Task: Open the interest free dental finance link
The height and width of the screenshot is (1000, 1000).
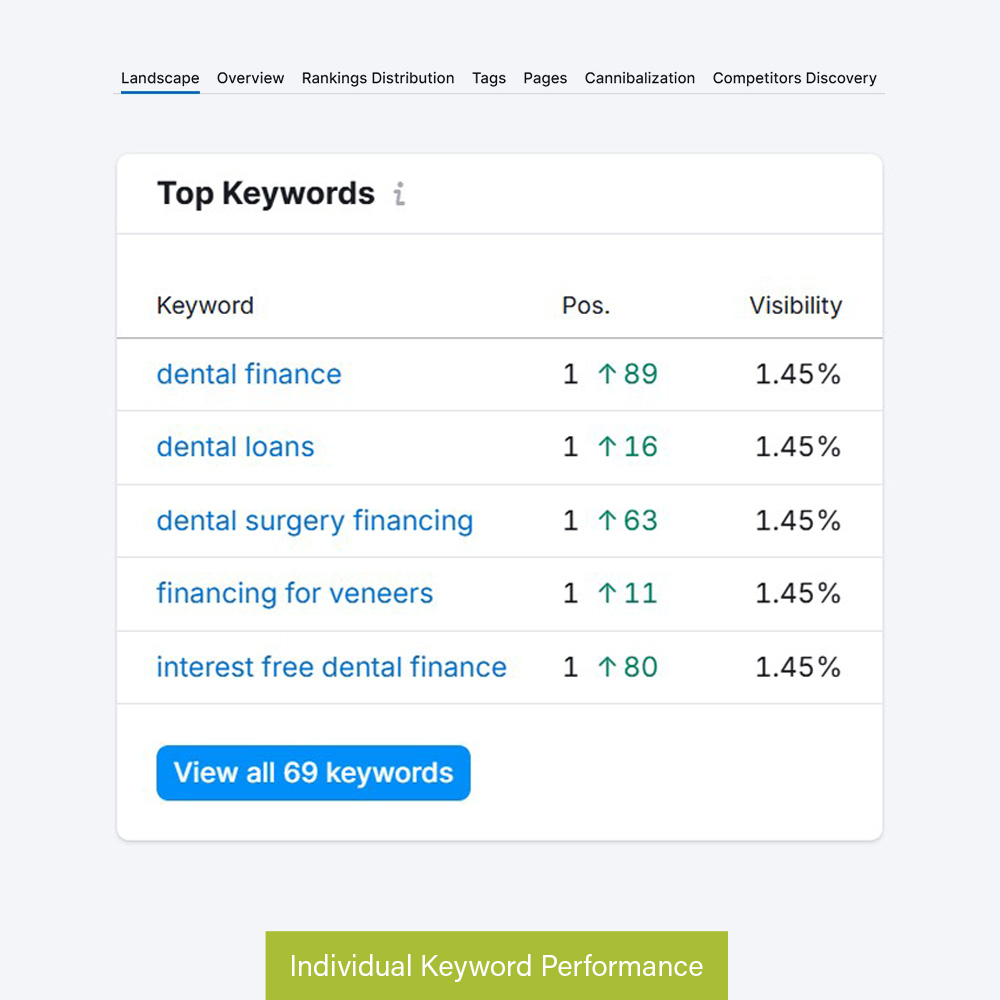Action: tap(331, 667)
